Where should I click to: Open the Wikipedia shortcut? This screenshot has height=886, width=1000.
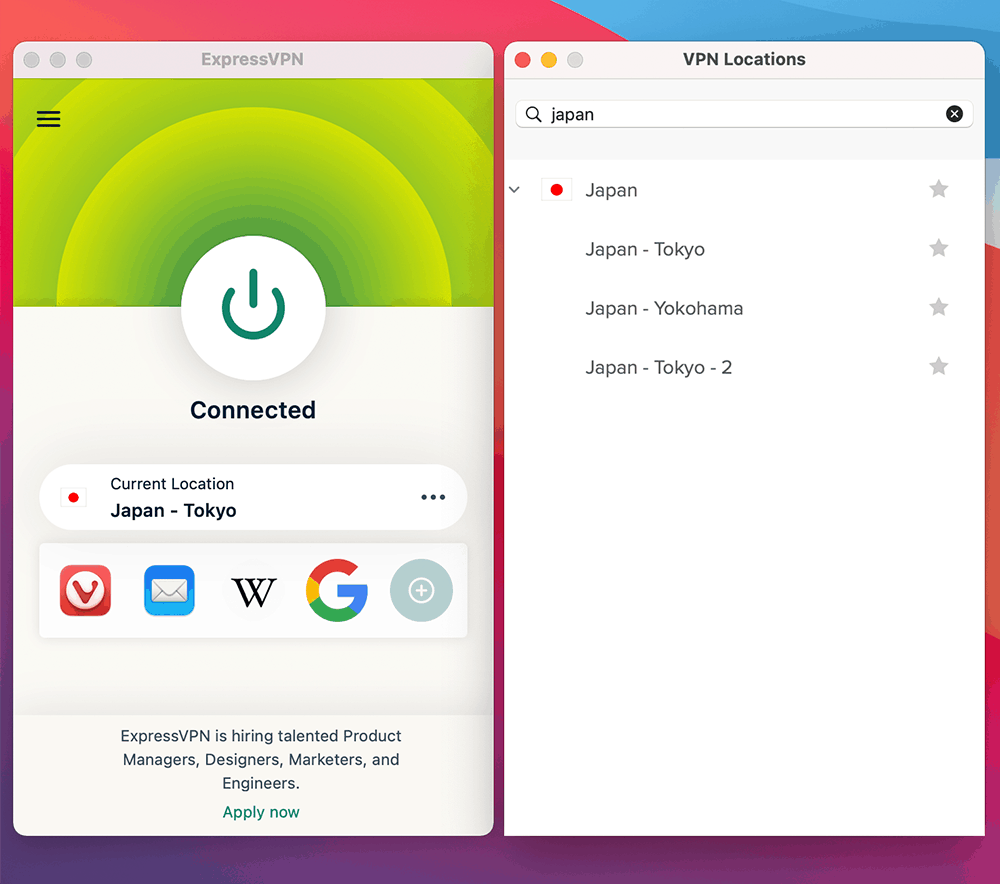(253, 590)
